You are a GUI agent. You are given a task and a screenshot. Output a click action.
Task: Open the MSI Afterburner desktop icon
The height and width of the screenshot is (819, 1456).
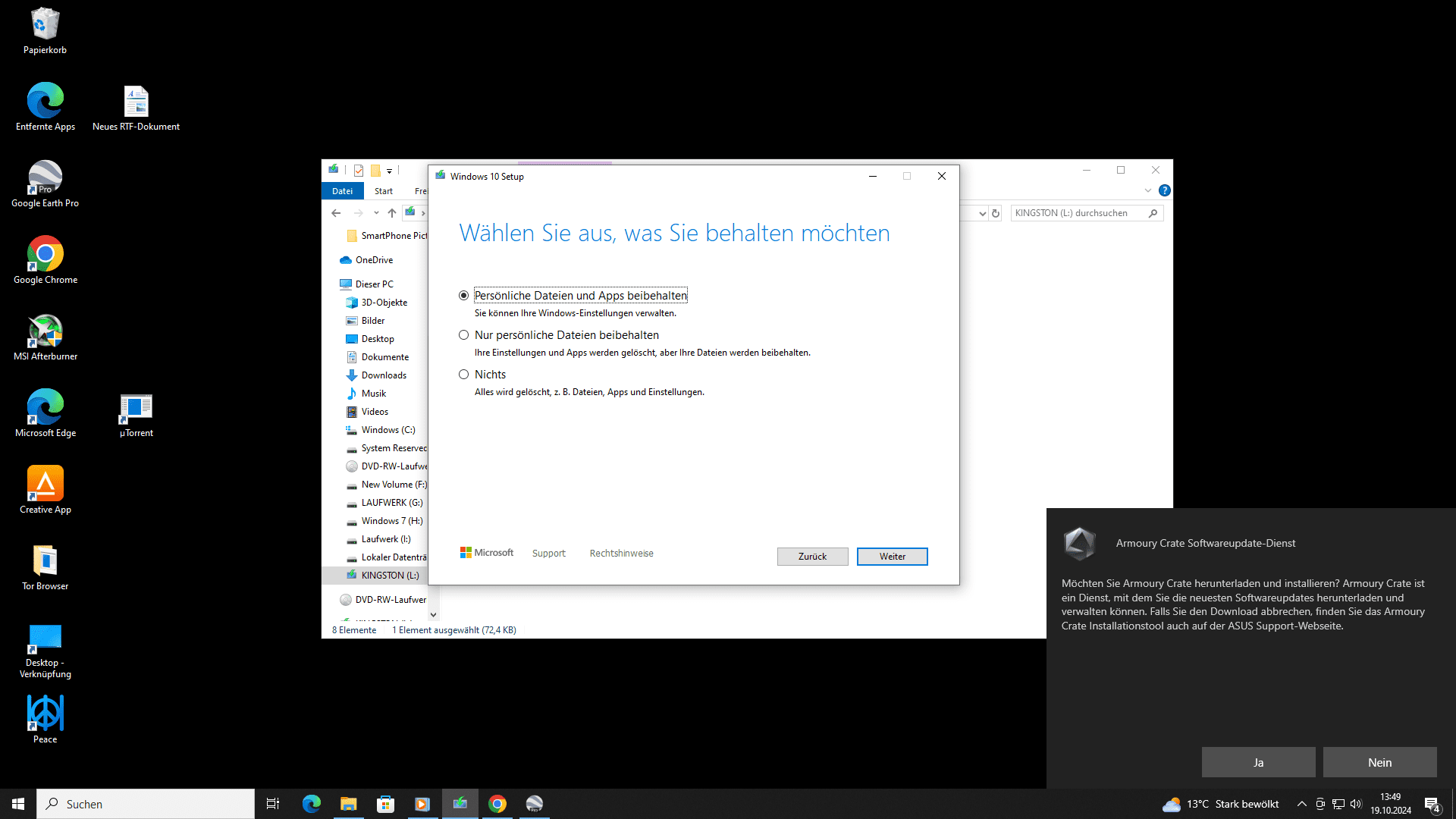(45, 332)
